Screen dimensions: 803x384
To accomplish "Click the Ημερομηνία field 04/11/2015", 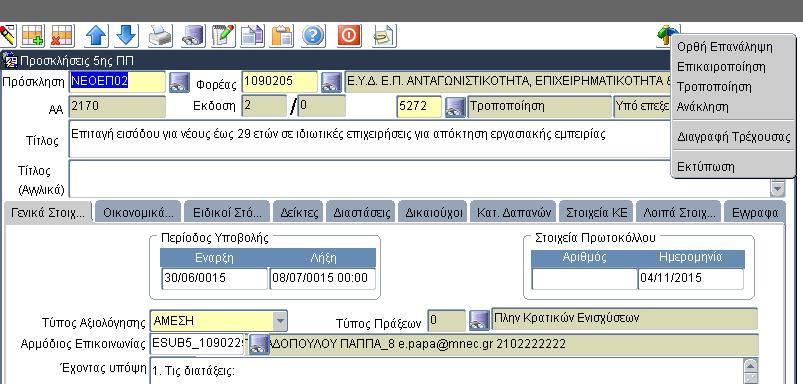I will [x=691, y=279].
